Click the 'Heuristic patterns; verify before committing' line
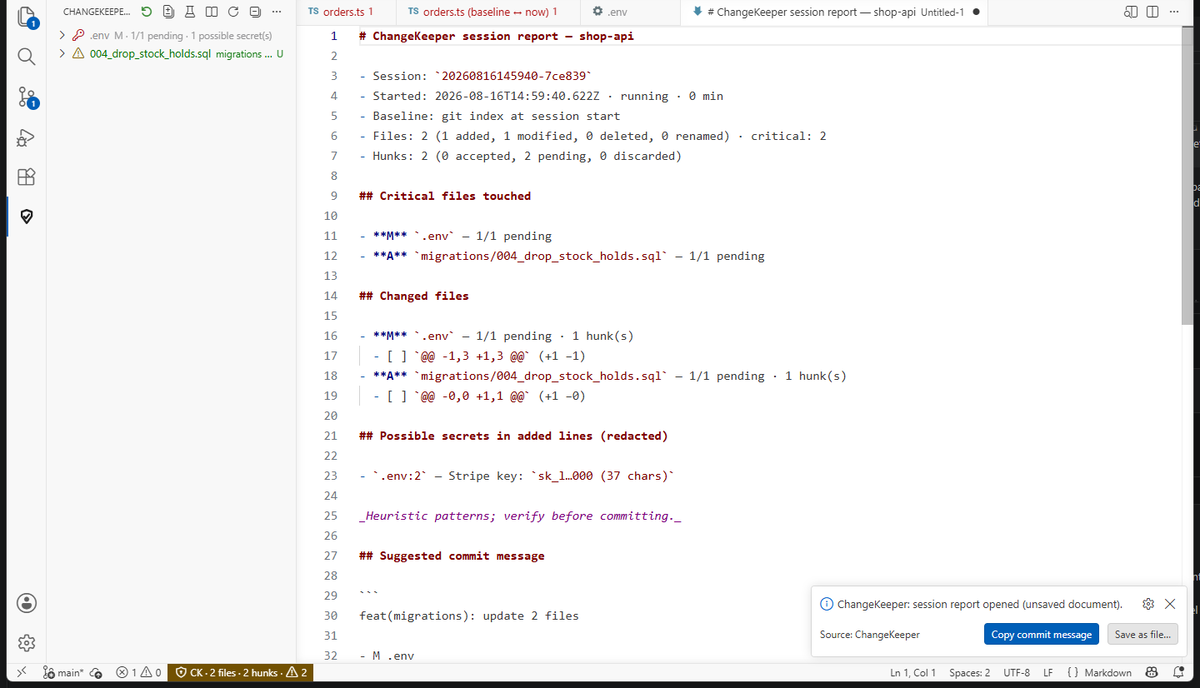This screenshot has width=1200, height=688. point(520,516)
